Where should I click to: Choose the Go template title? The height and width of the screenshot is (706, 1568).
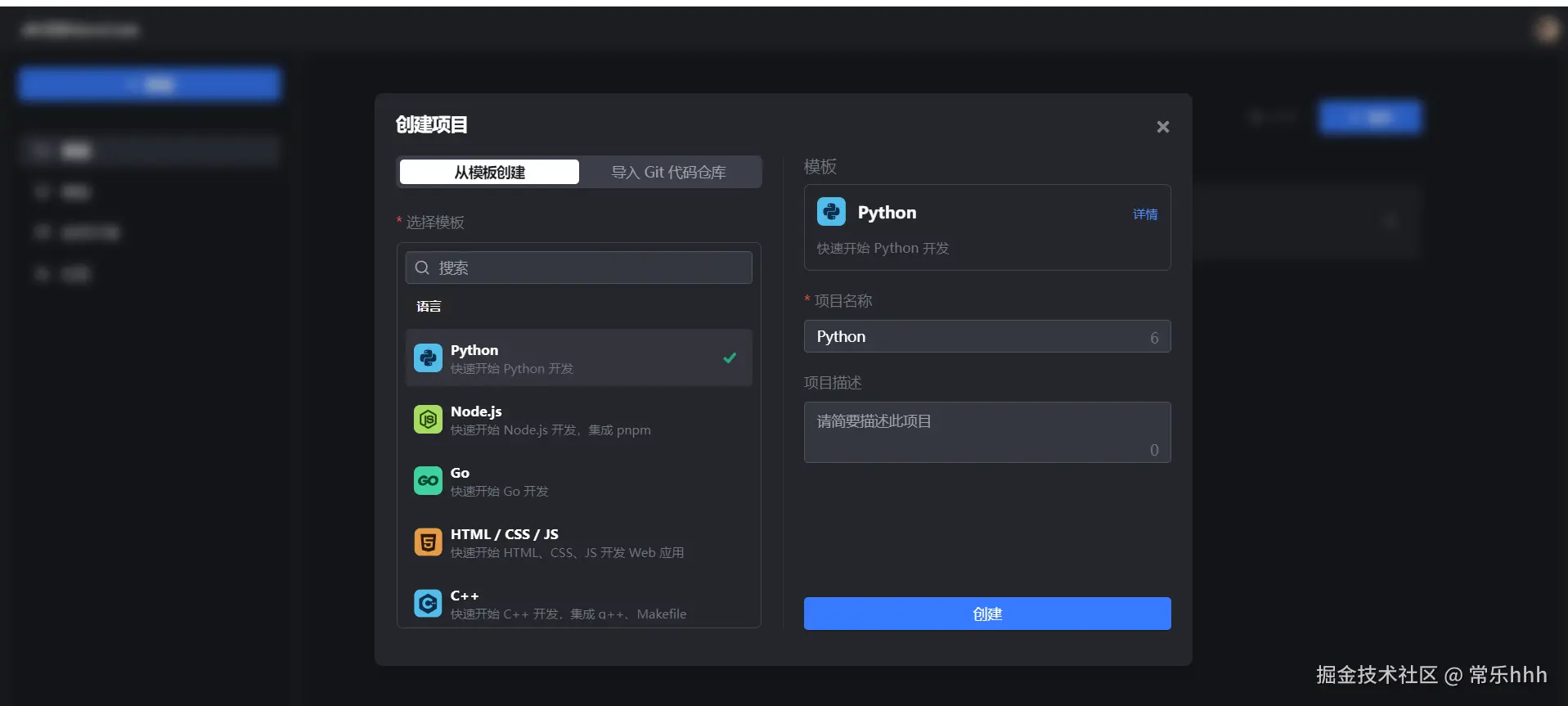click(x=460, y=473)
